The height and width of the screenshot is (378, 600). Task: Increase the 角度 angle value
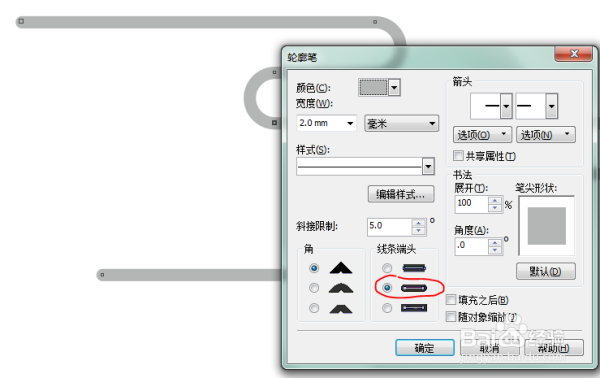(x=495, y=243)
